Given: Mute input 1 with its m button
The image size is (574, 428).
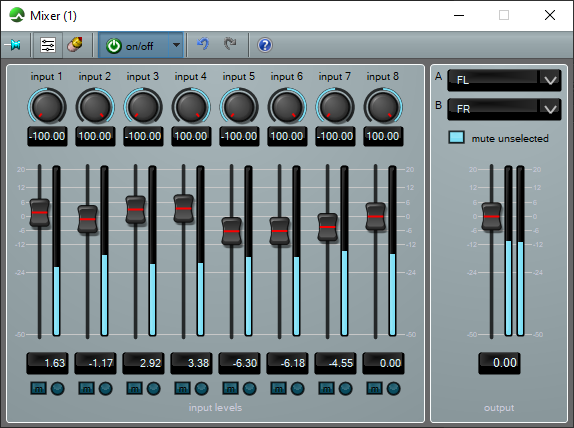Looking at the screenshot, I should click(38, 388).
